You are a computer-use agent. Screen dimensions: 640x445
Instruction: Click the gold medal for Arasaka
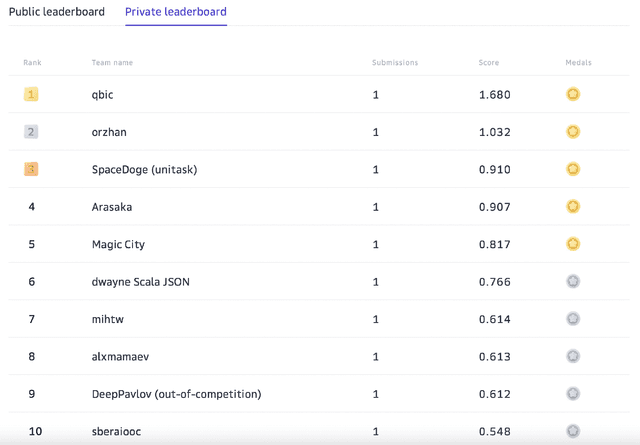click(x=573, y=207)
